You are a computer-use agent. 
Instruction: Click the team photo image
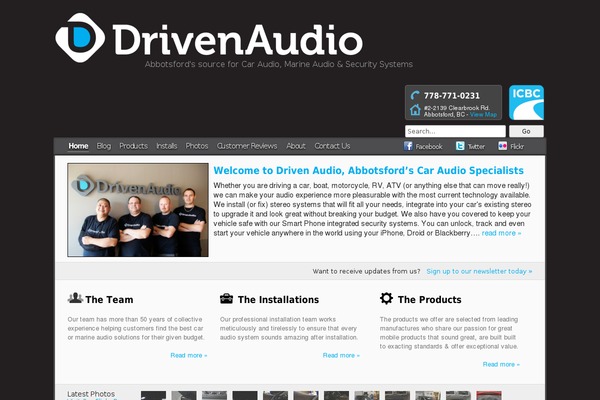pos(138,210)
